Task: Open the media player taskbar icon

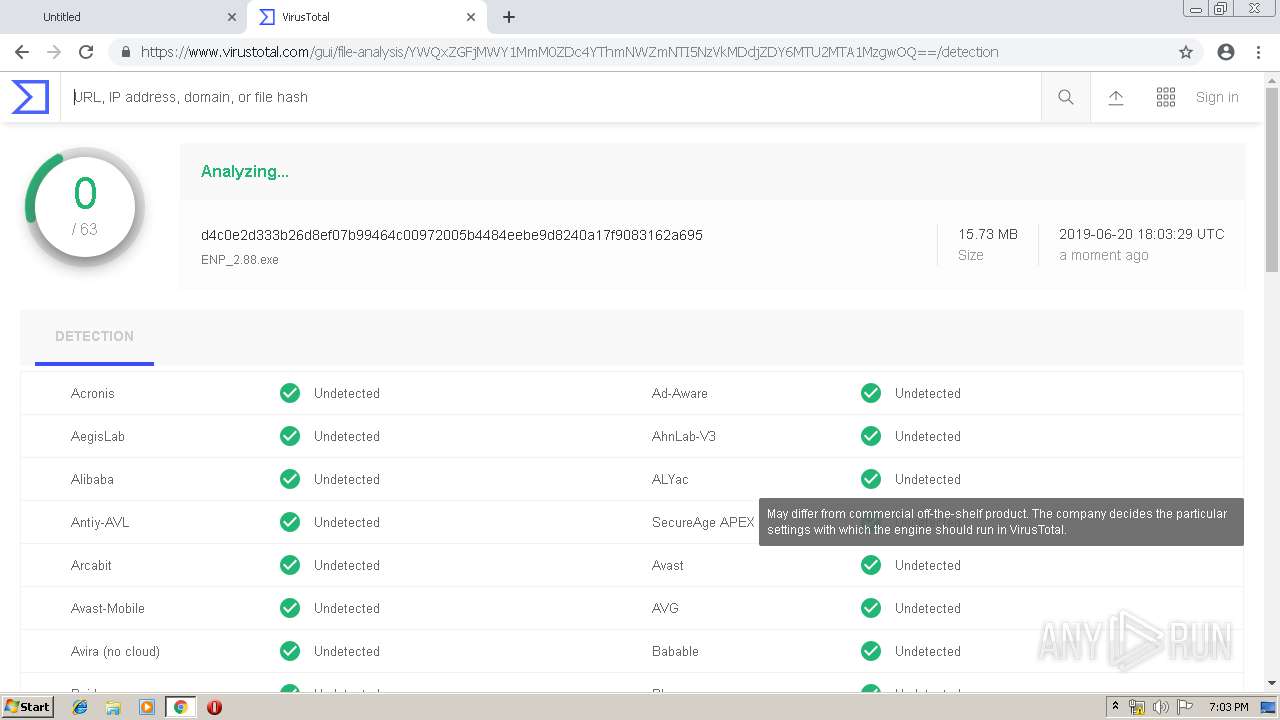Action: point(147,707)
